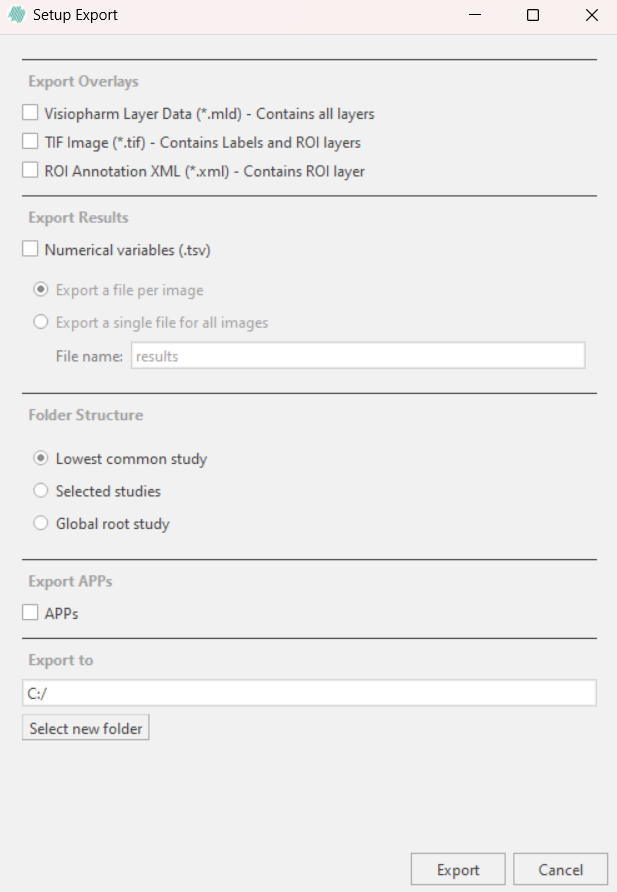Tick ROI Annotation XML (*.xml) checkbox
Viewport: 617px width, 892px height.
tap(30, 170)
